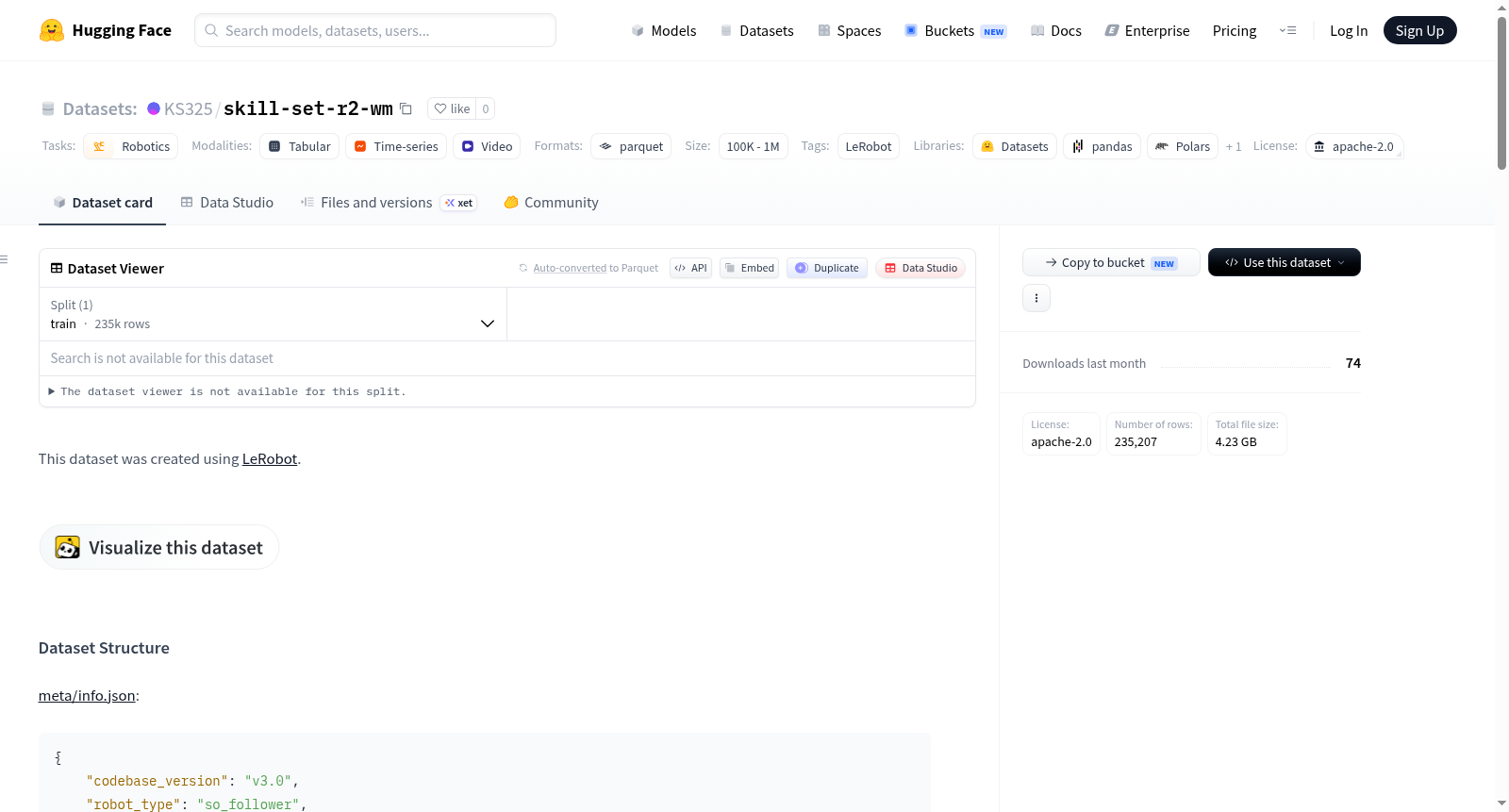Click the page vertical scrollbar
This screenshot has height=812, width=1509.
[x=1501, y=94]
